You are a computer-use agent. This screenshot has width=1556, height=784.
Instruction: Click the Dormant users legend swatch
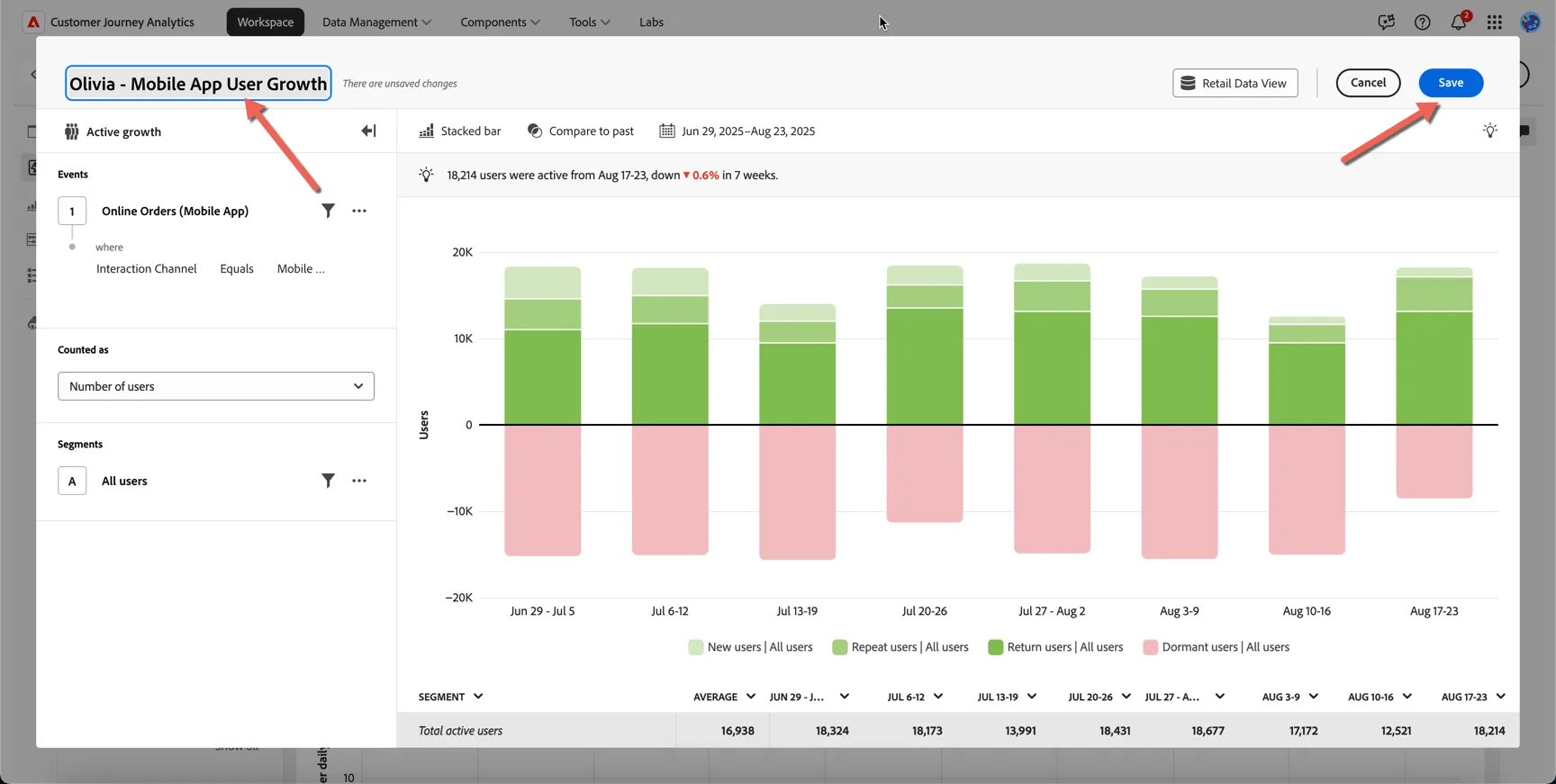click(x=1150, y=647)
